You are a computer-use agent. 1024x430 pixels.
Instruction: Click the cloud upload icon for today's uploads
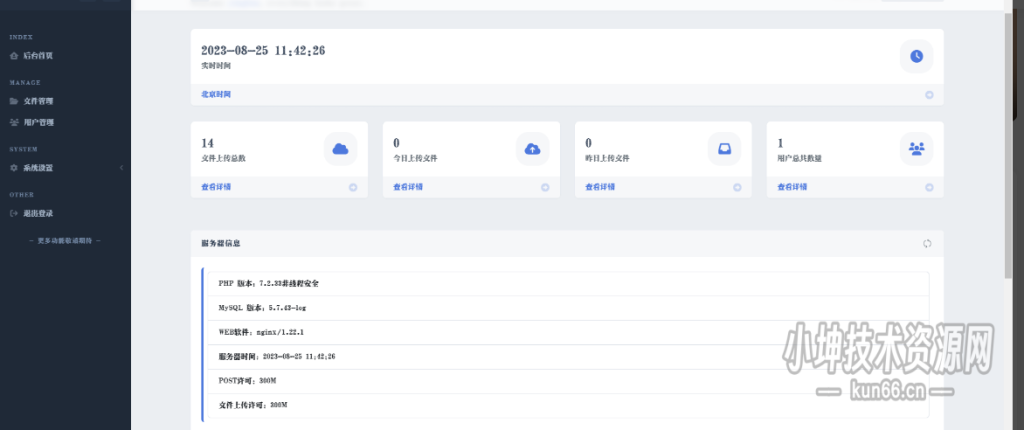(x=532, y=149)
